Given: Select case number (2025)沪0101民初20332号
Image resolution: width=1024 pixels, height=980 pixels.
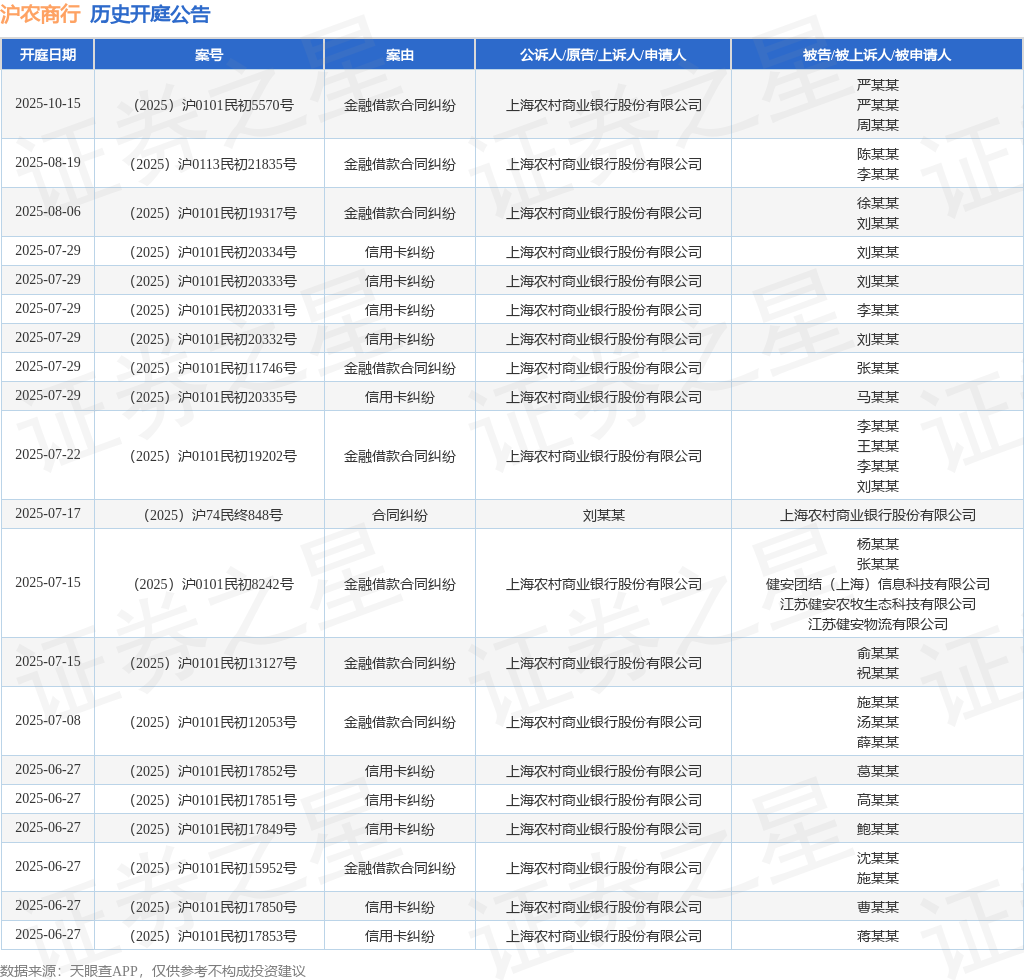Looking at the screenshot, I should pyautogui.click(x=214, y=339).
